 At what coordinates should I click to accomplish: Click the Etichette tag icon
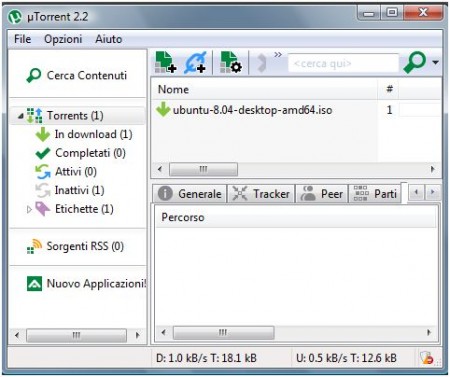tap(43, 209)
